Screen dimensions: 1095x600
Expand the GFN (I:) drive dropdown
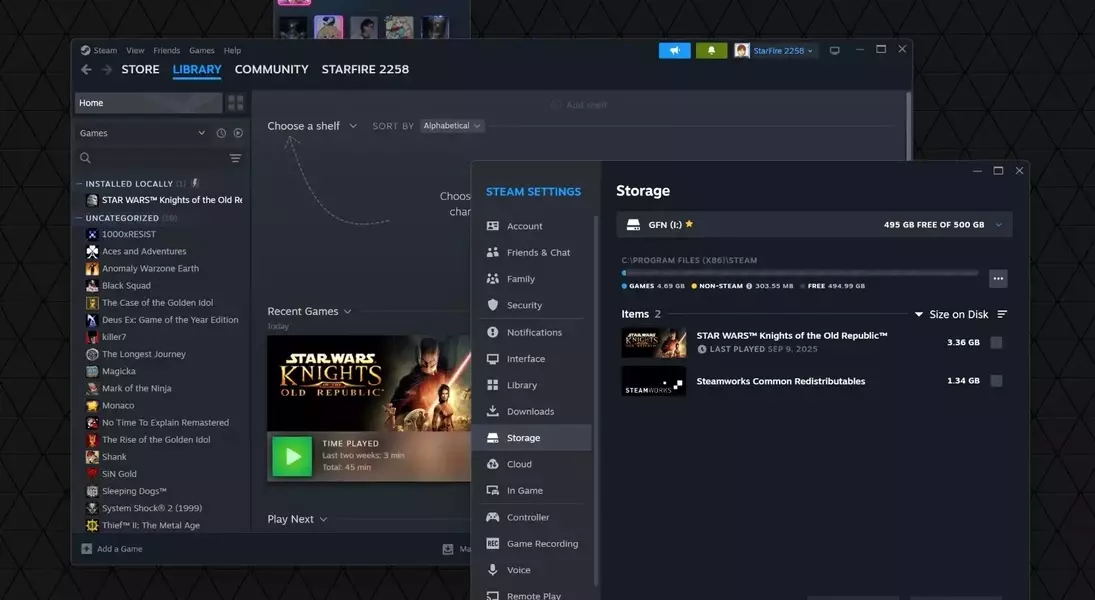(997, 225)
